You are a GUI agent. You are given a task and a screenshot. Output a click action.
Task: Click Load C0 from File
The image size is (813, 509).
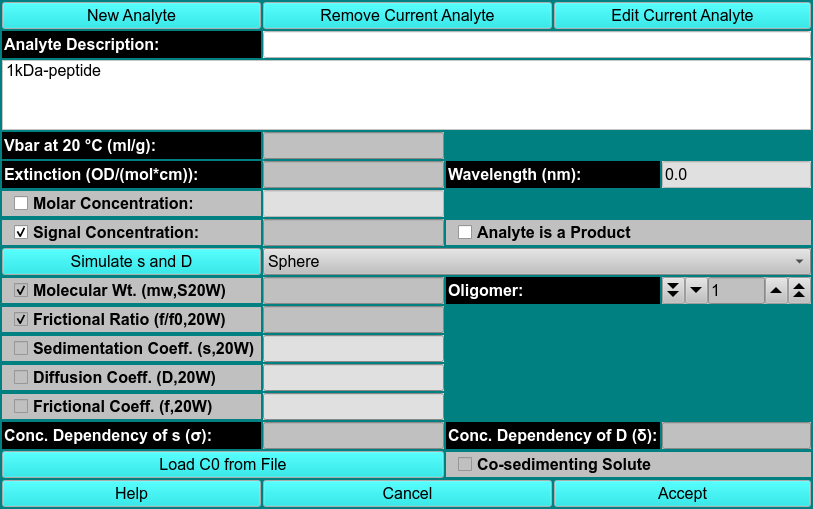pos(222,465)
